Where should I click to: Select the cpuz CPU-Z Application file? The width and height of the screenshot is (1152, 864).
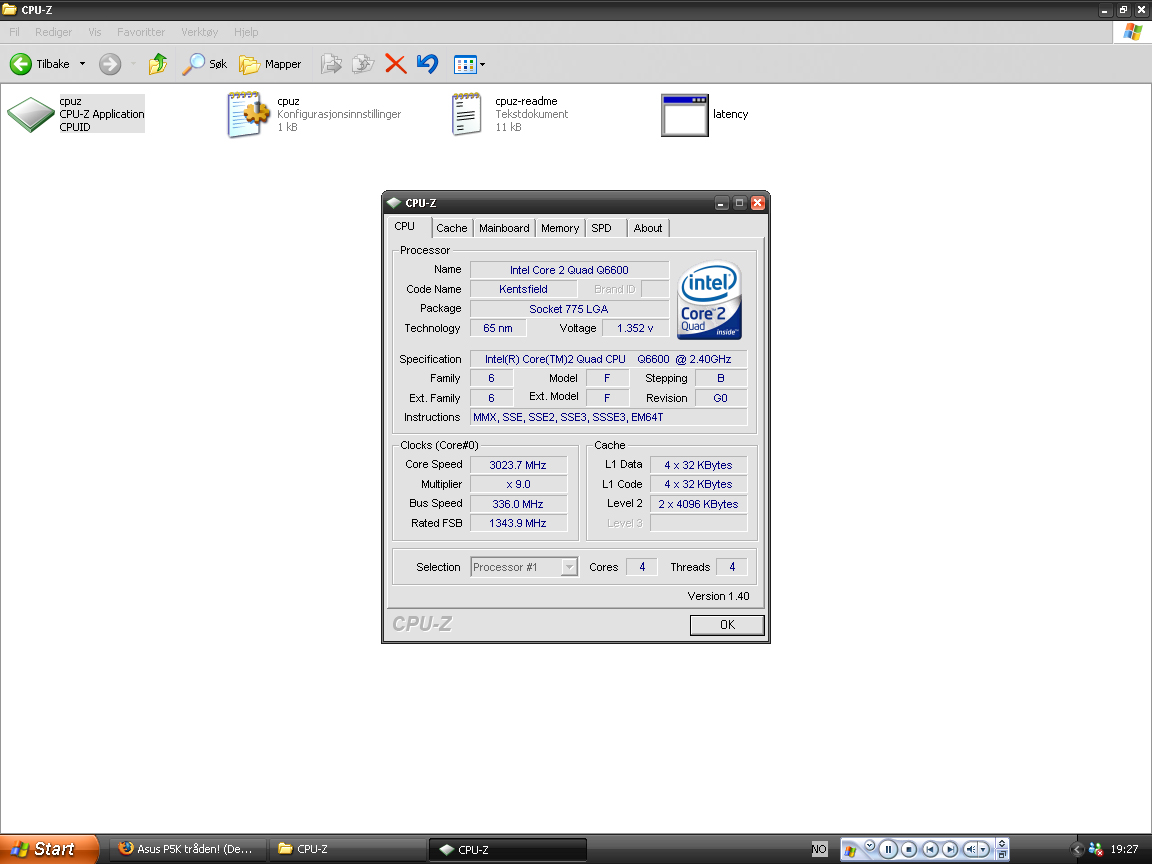pos(76,114)
